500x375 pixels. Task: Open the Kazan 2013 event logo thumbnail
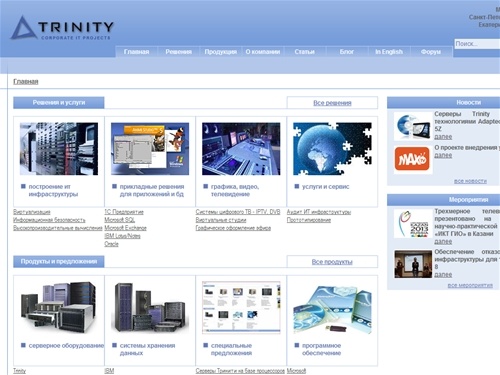pos(413,224)
